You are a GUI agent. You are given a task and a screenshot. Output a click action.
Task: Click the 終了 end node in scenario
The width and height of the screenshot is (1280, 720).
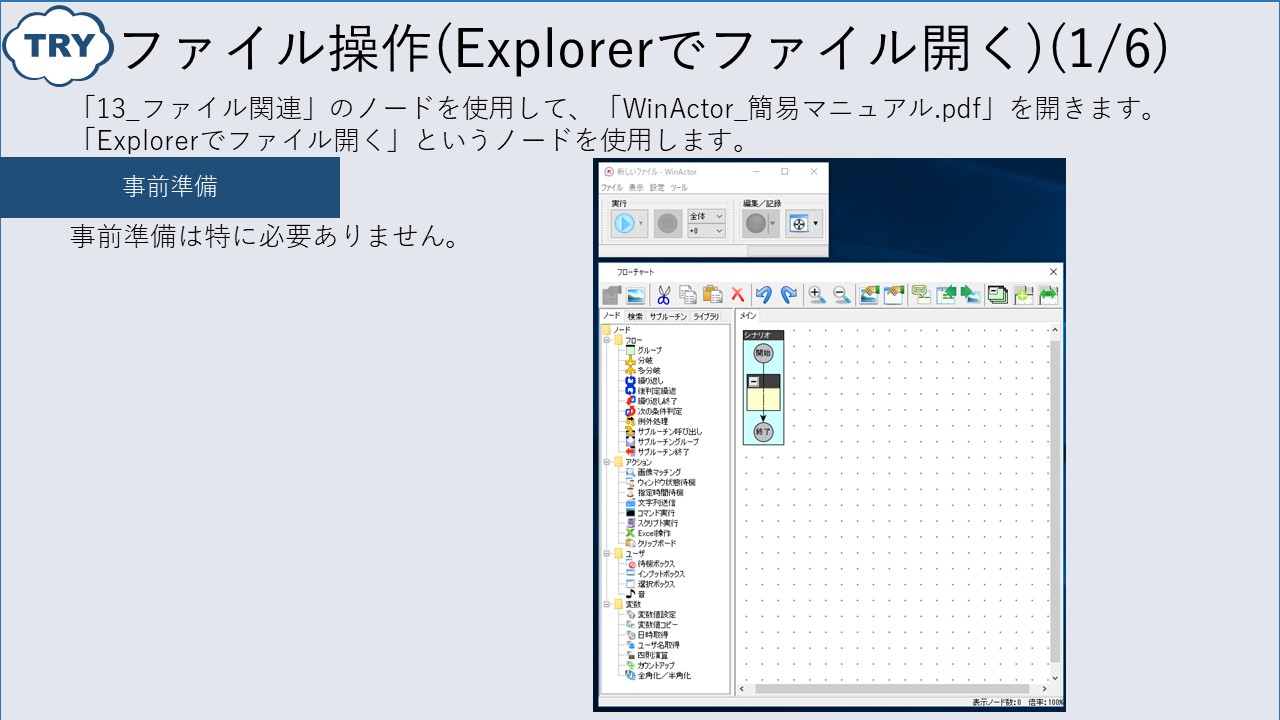click(x=763, y=432)
